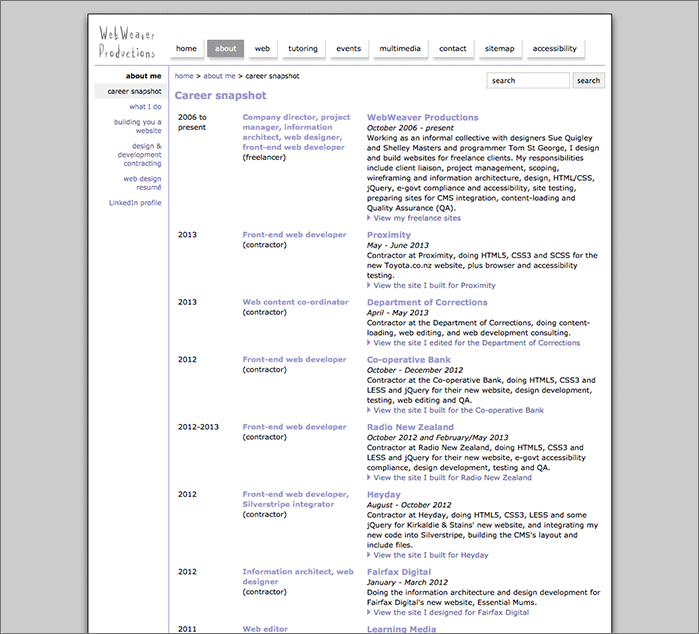Follow the home breadcrumb link
Viewport: 699px width, 634px height.
click(184, 76)
